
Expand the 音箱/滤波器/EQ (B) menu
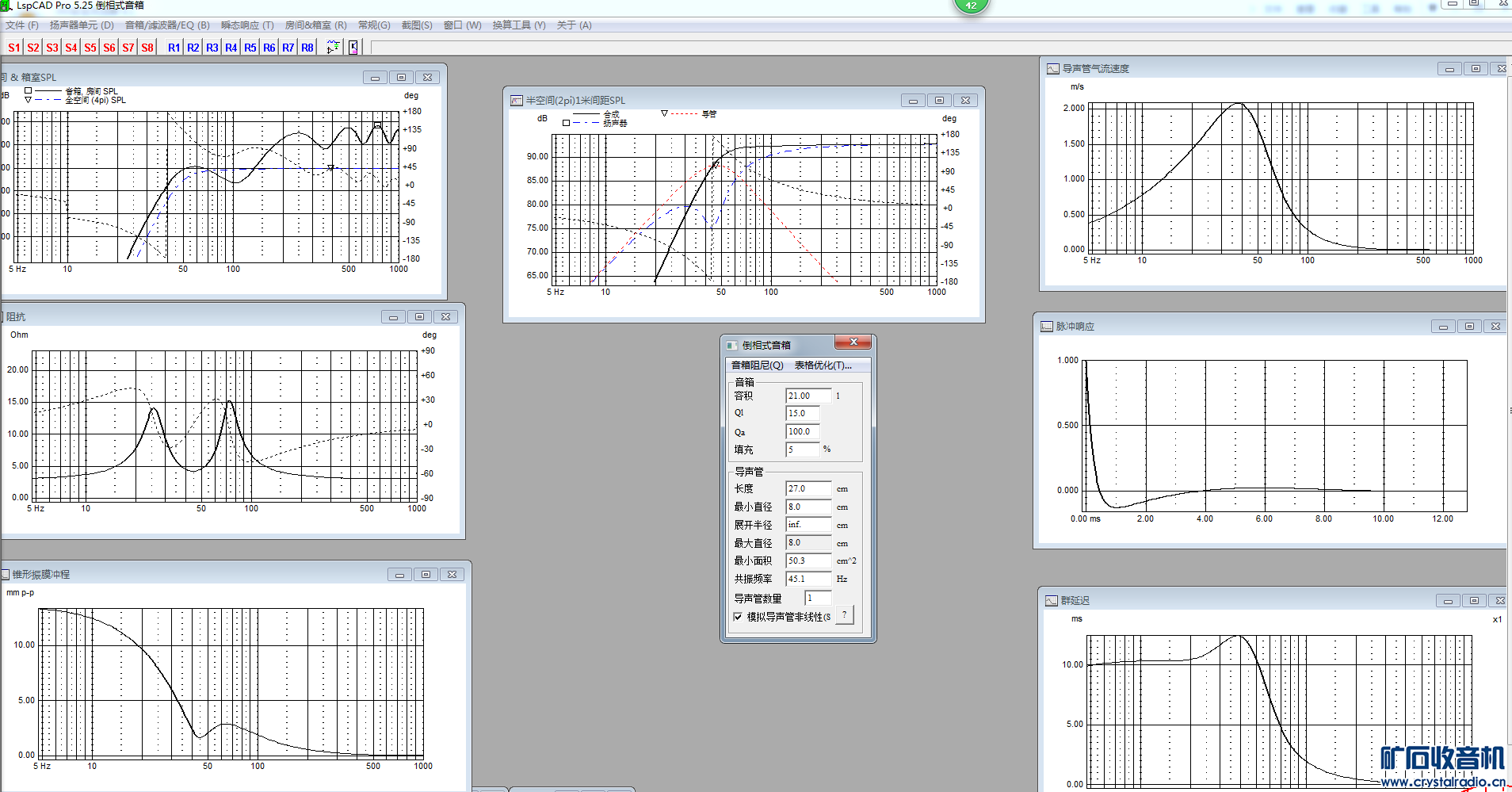pyautogui.click(x=167, y=25)
